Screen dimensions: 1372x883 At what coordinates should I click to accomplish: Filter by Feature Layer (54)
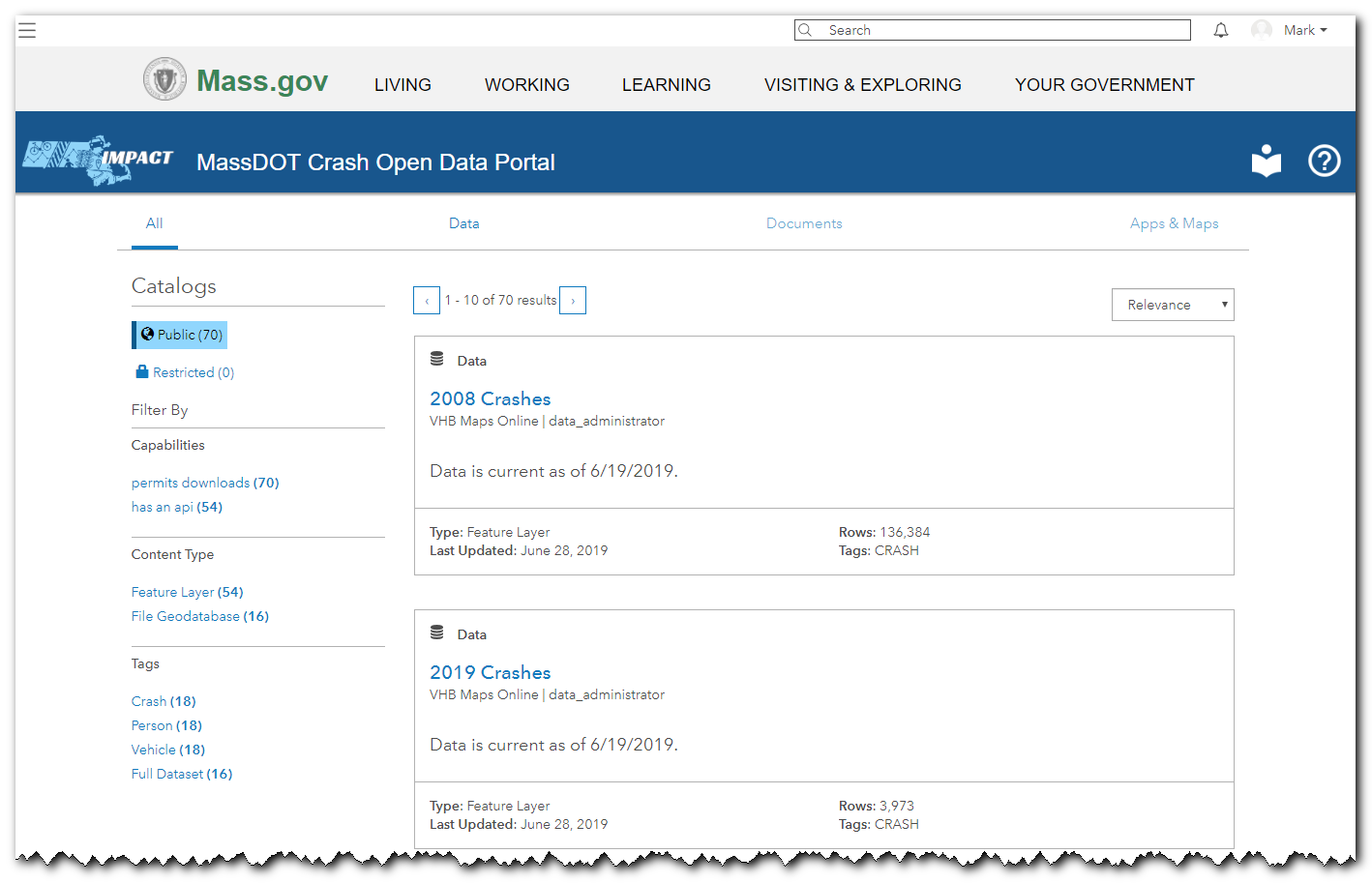pos(188,592)
